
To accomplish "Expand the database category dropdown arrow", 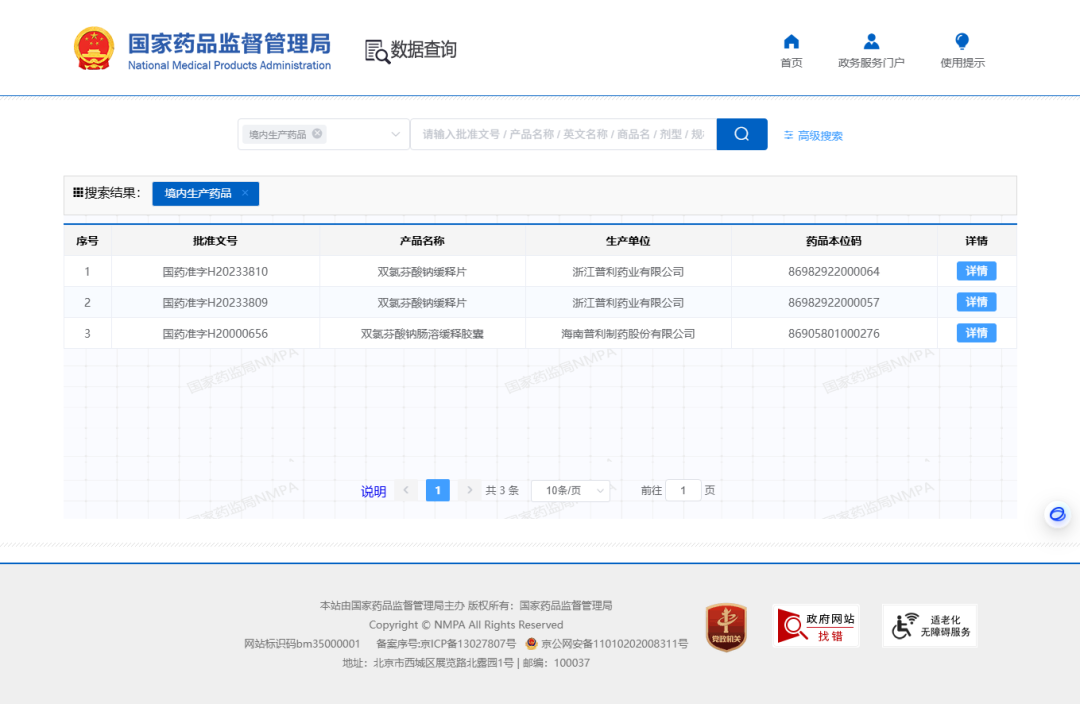I will point(395,134).
